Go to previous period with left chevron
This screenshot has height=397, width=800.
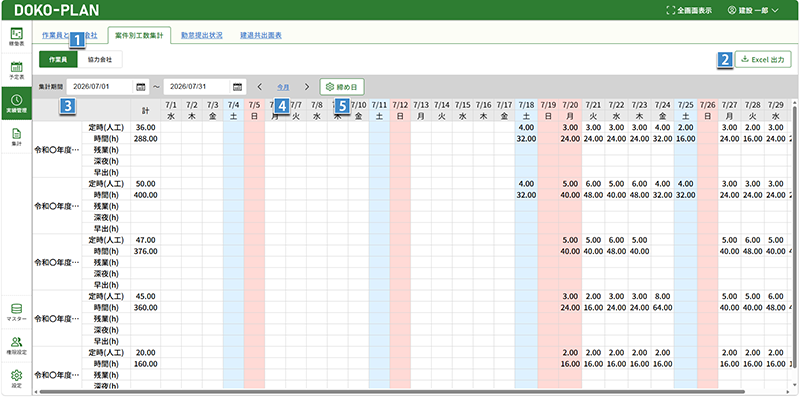pyautogui.click(x=259, y=87)
